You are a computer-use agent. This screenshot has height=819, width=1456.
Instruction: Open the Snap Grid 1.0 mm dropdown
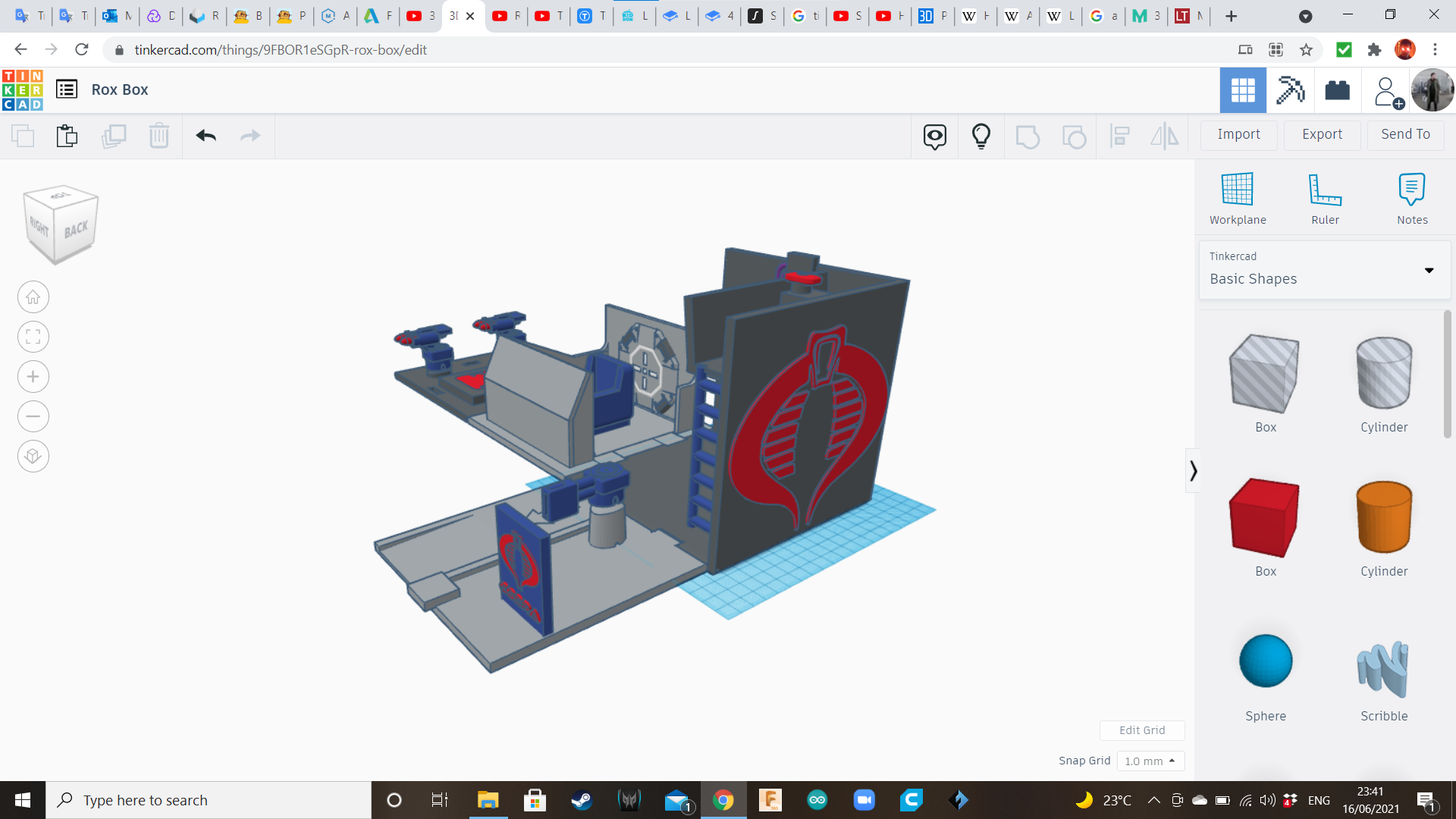click(x=1150, y=761)
